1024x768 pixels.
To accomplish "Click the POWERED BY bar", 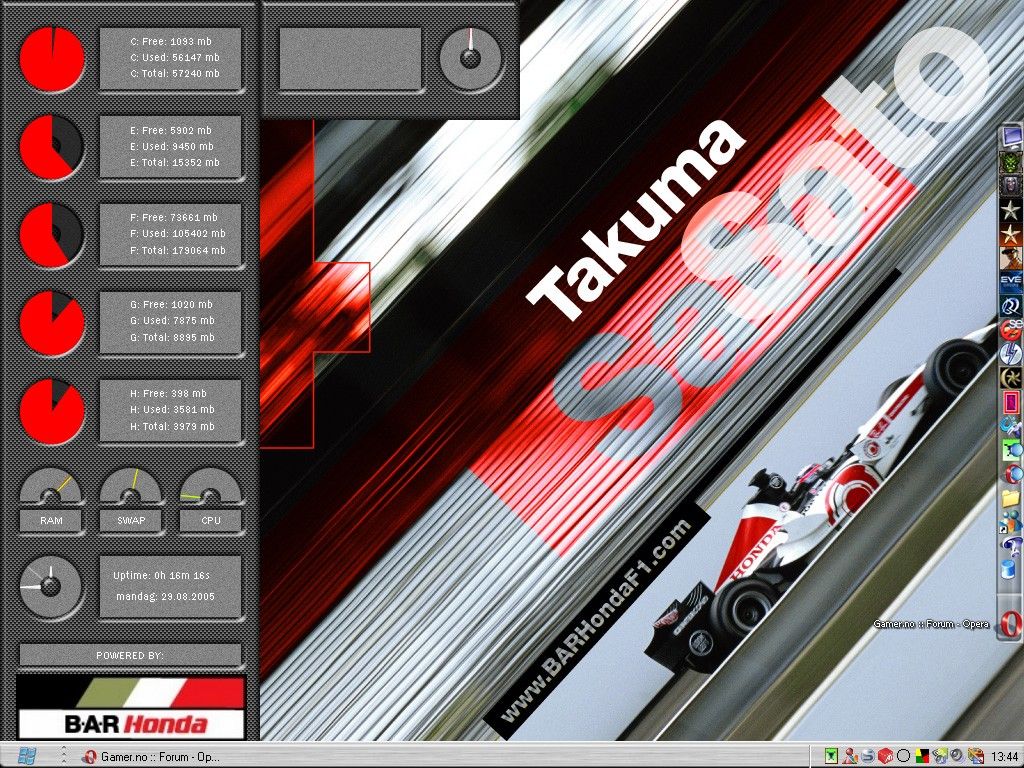I will pos(130,655).
